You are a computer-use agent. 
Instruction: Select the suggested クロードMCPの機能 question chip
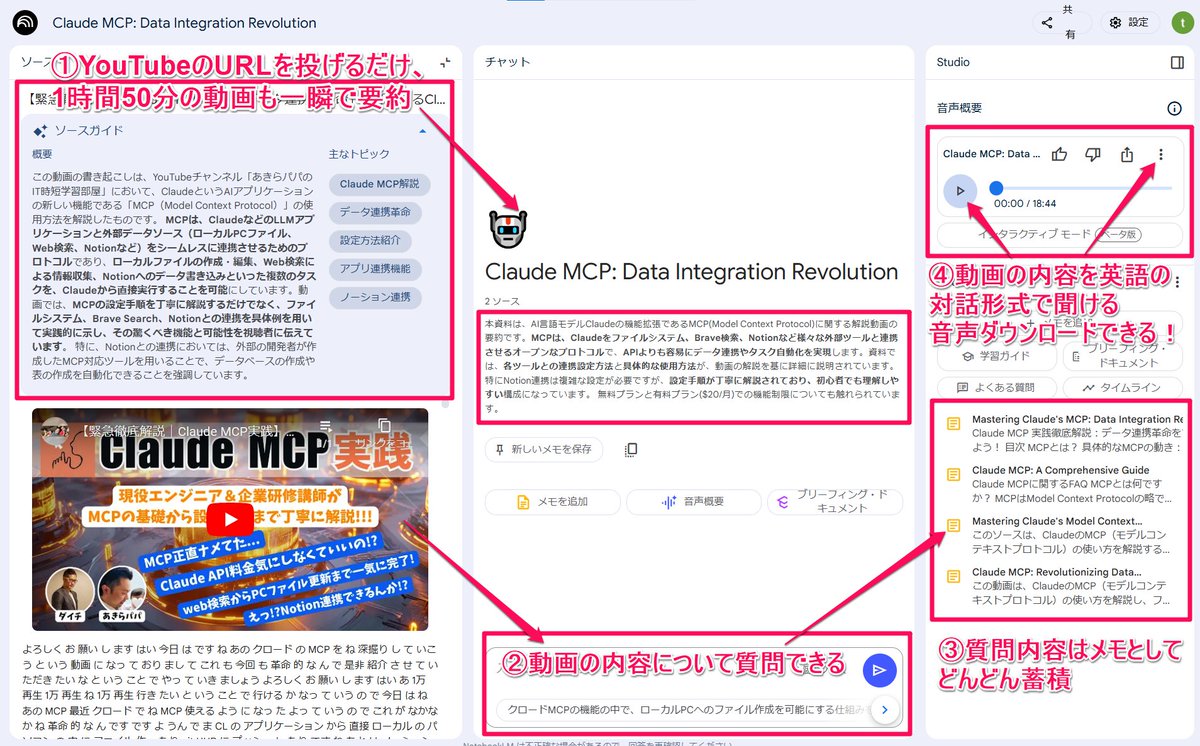[682, 710]
